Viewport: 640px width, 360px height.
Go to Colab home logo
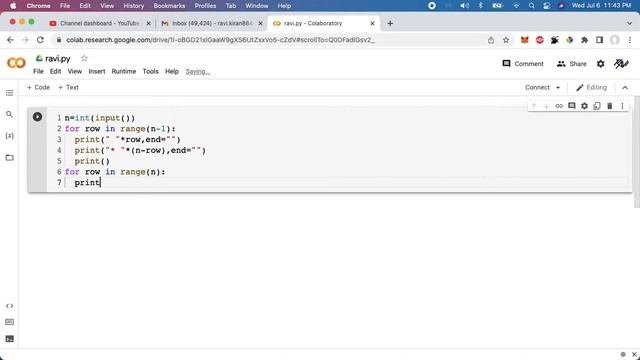16,63
